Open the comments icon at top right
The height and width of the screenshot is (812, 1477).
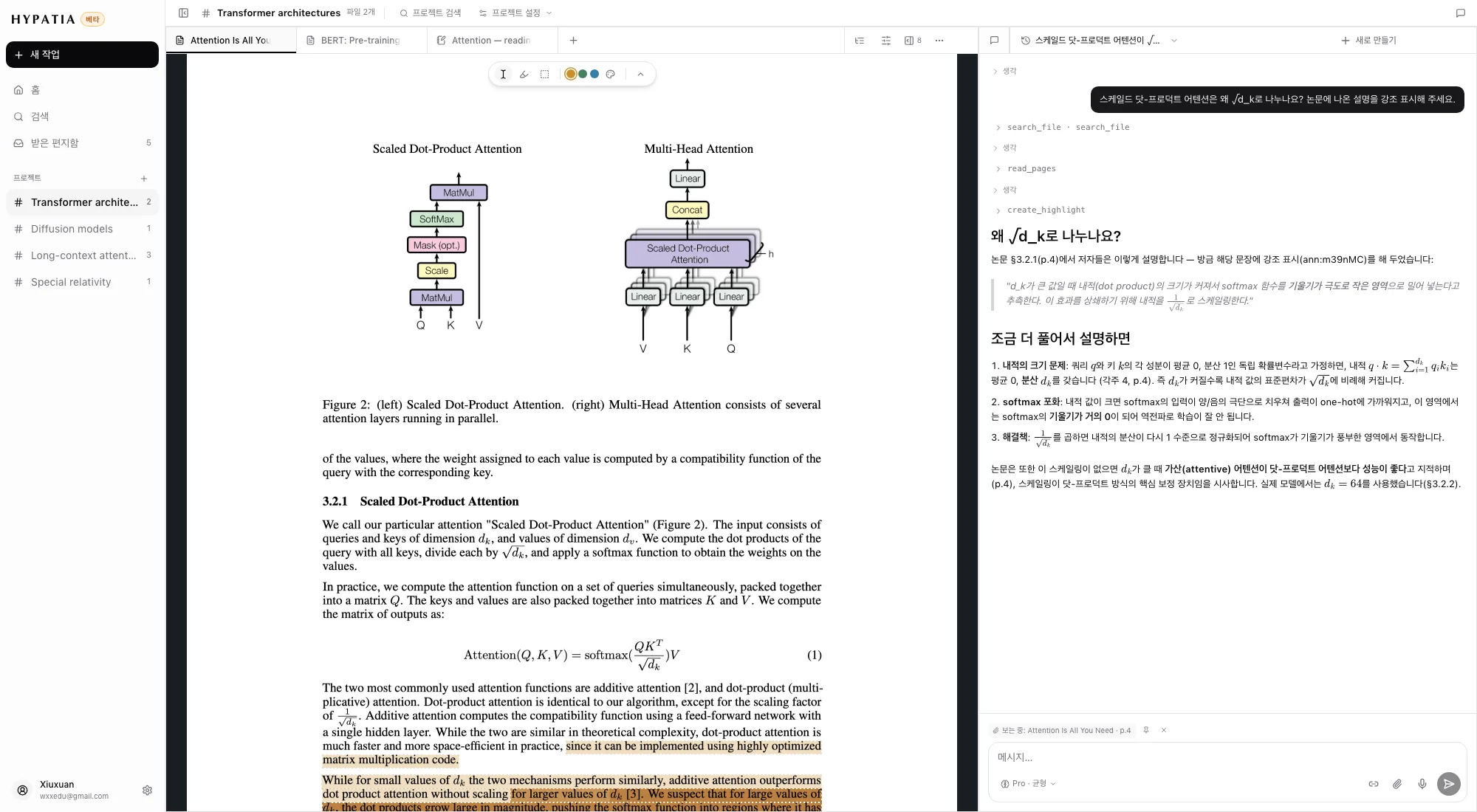(x=1460, y=13)
